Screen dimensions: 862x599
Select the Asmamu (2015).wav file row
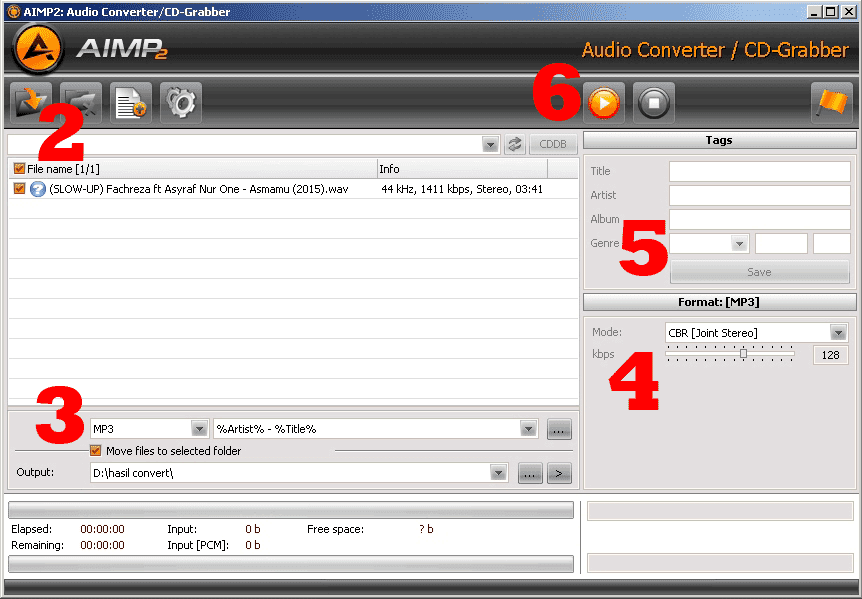[x=293, y=189]
